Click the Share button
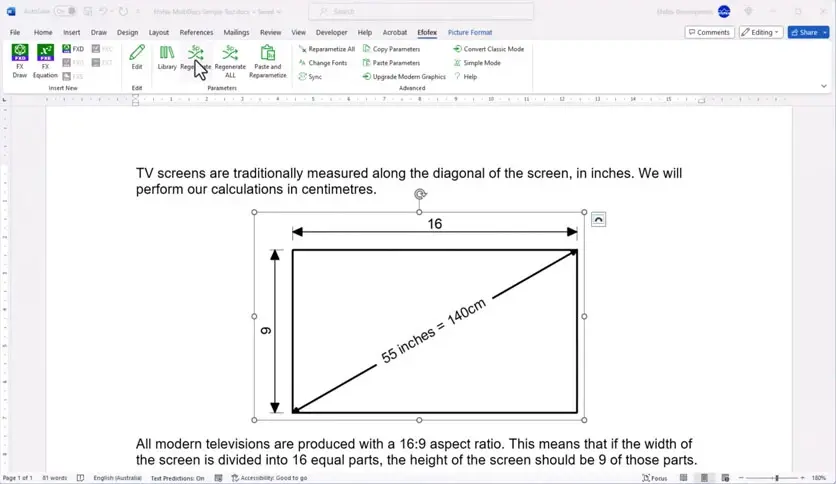This screenshot has height=484, width=836. point(804,33)
